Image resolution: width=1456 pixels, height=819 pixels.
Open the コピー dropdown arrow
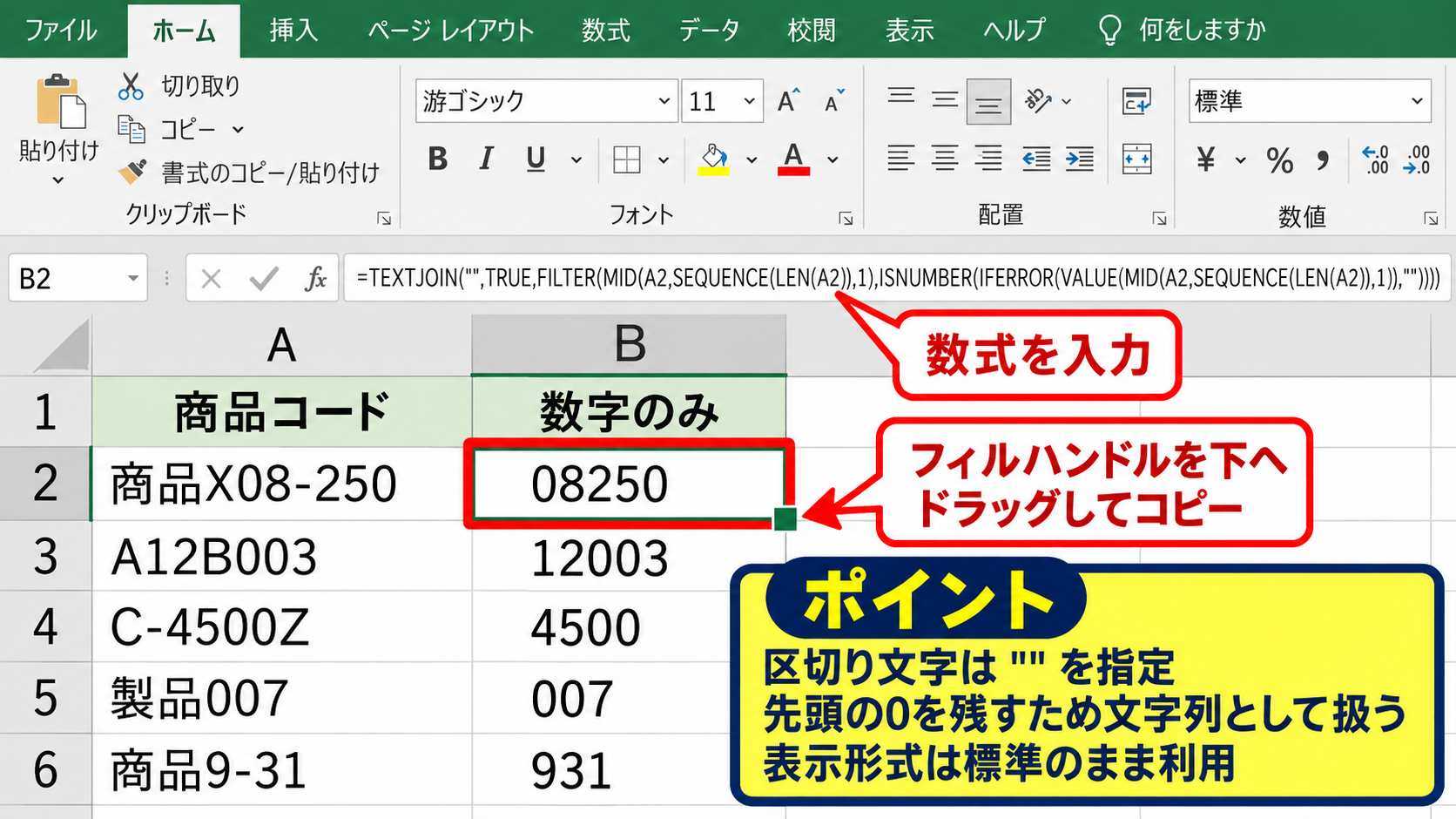tap(238, 130)
